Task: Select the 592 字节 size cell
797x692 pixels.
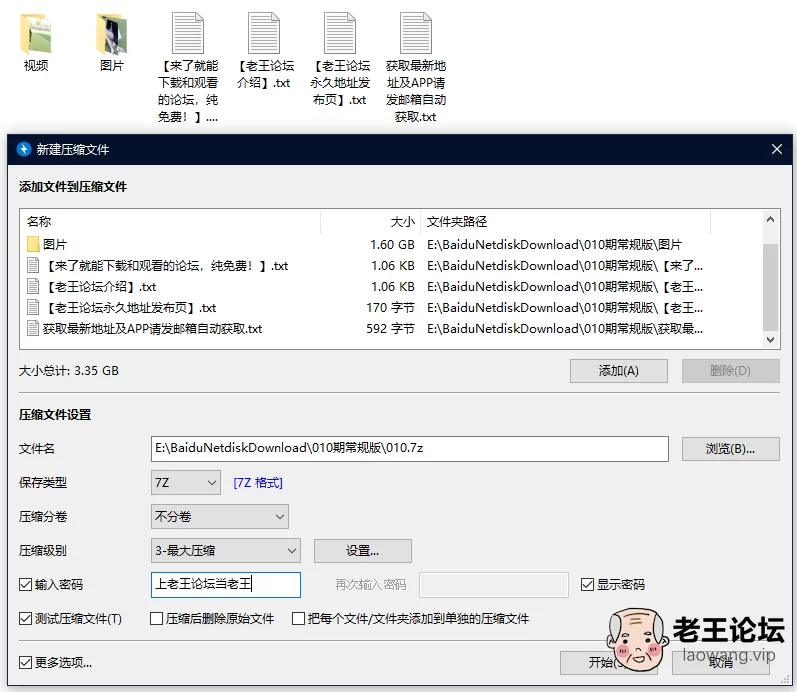Action: (x=390, y=328)
